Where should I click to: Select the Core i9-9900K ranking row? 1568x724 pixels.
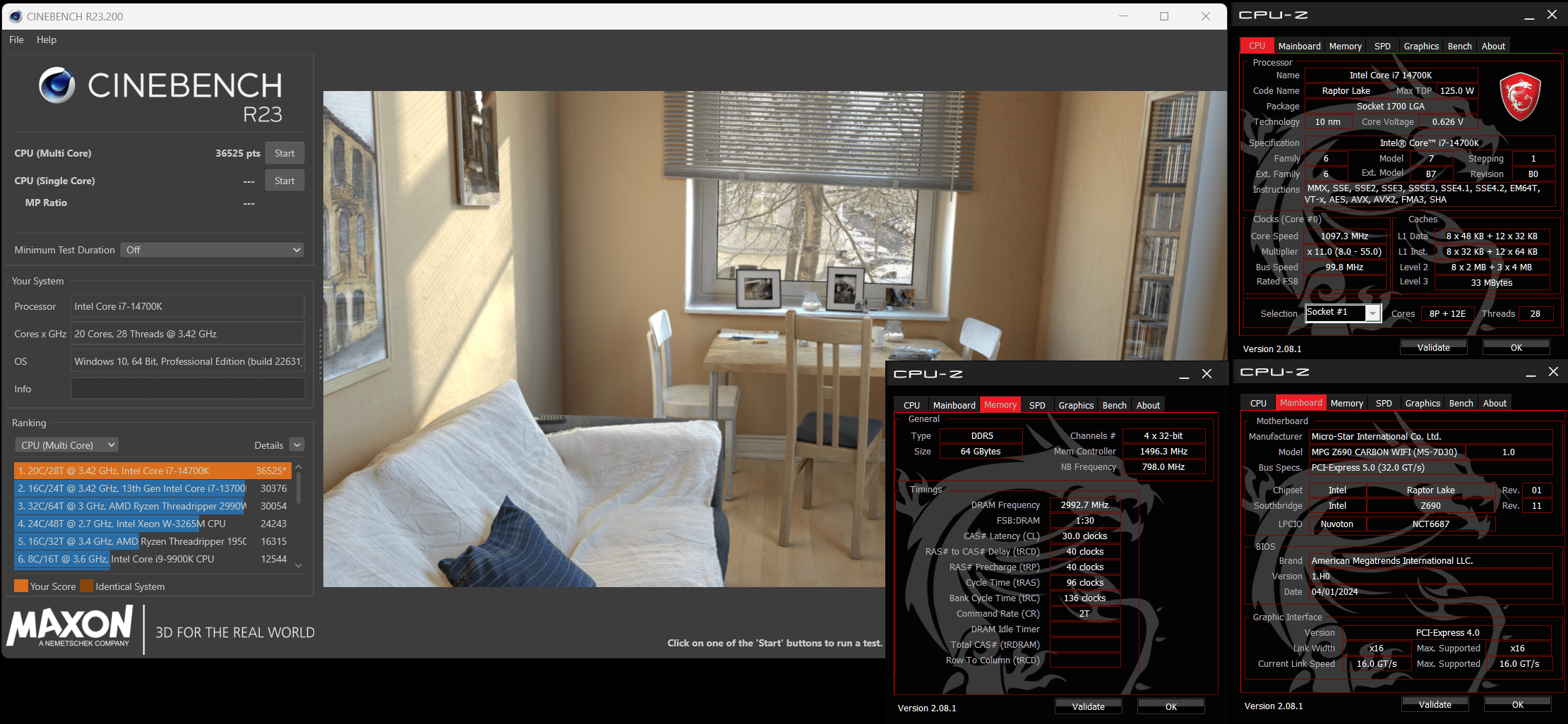pyautogui.click(x=152, y=559)
